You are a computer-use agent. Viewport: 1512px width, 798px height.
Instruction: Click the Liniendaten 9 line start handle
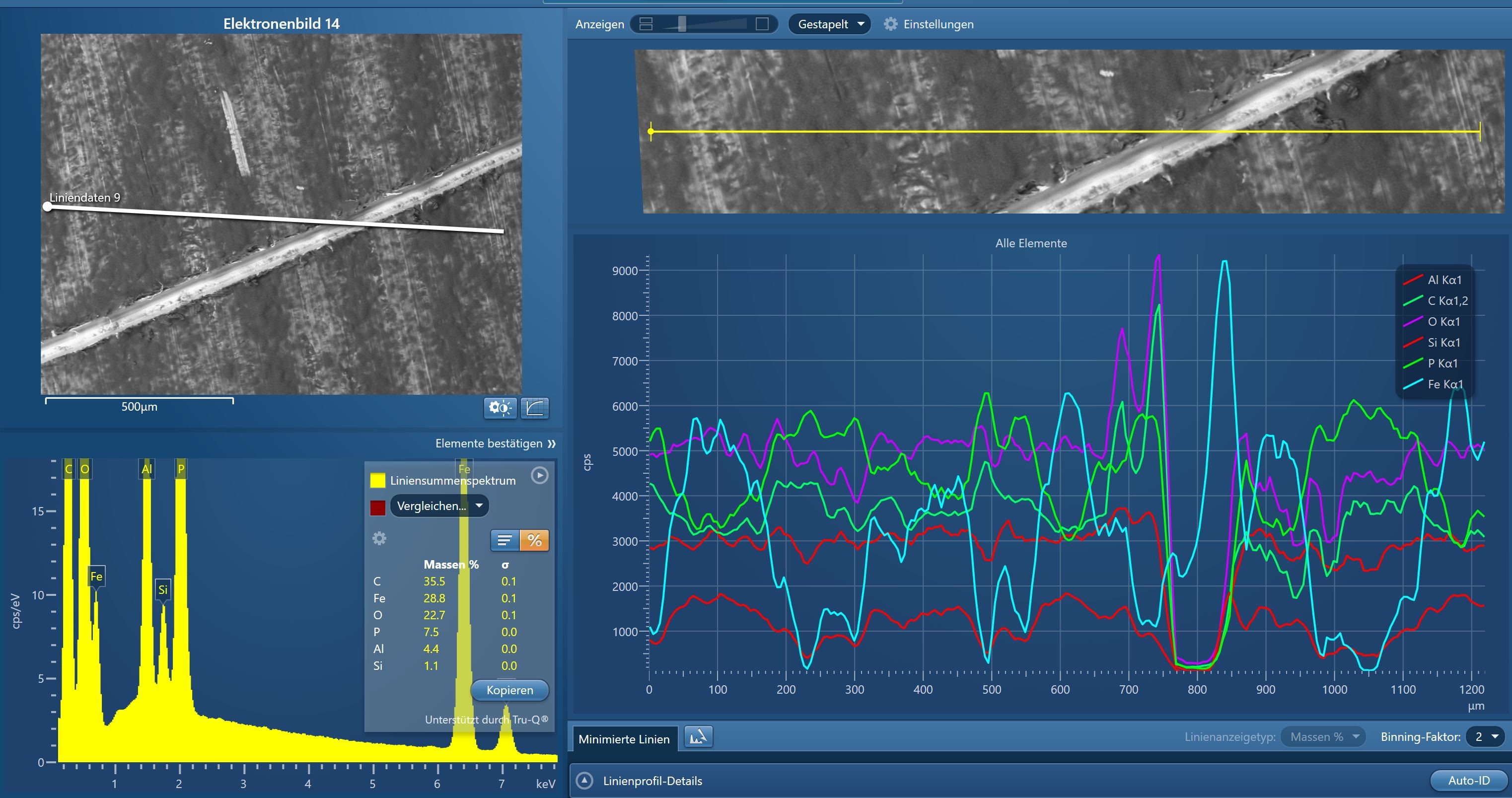click(x=48, y=207)
